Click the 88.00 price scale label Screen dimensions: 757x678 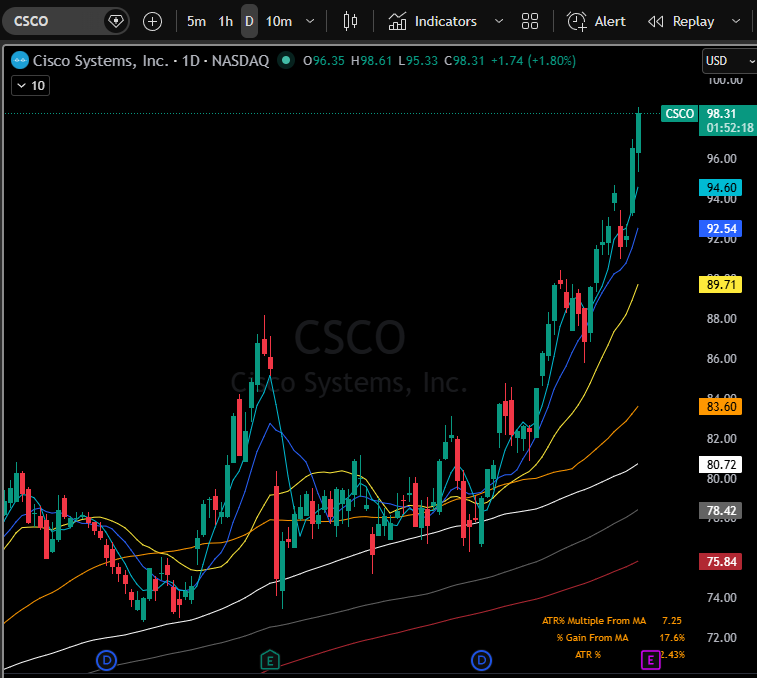pos(722,319)
